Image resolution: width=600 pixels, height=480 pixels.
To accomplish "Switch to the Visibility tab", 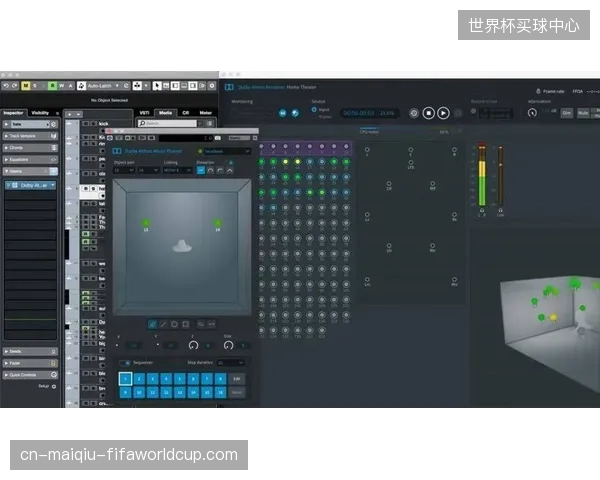I will [x=40, y=113].
